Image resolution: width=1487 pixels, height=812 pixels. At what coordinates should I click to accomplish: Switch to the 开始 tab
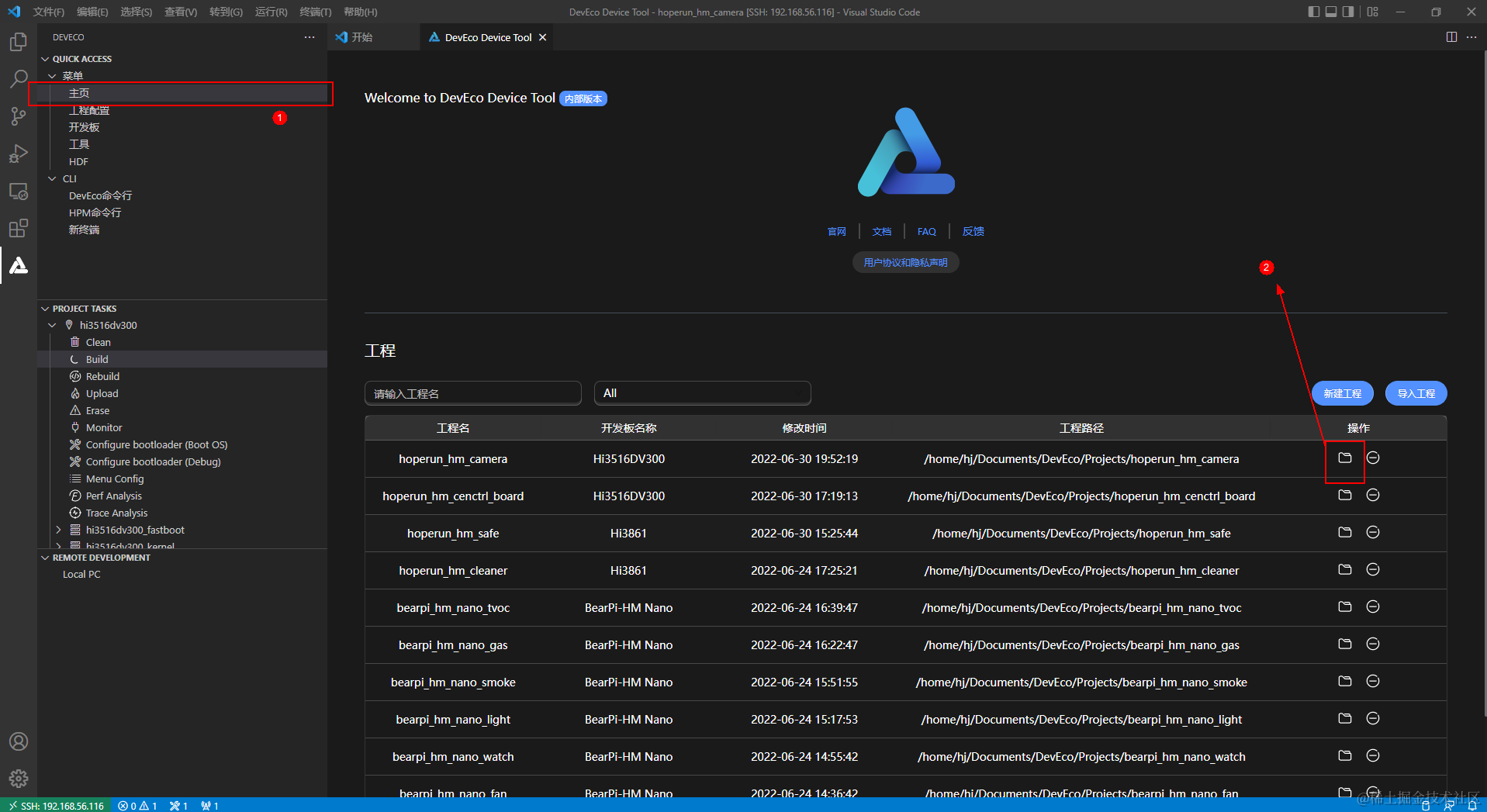click(x=361, y=36)
